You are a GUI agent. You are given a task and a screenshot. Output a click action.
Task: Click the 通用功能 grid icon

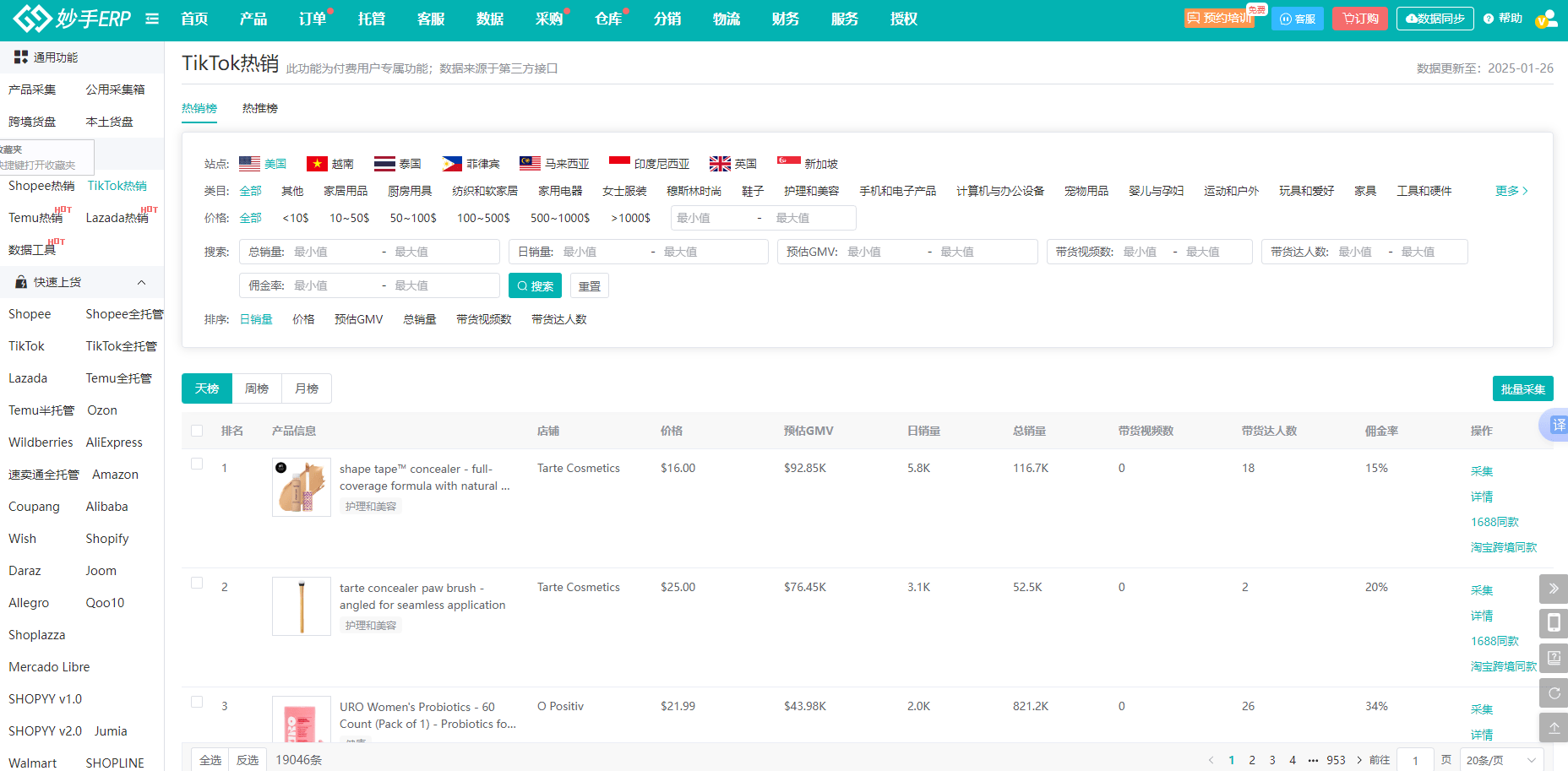(21, 57)
